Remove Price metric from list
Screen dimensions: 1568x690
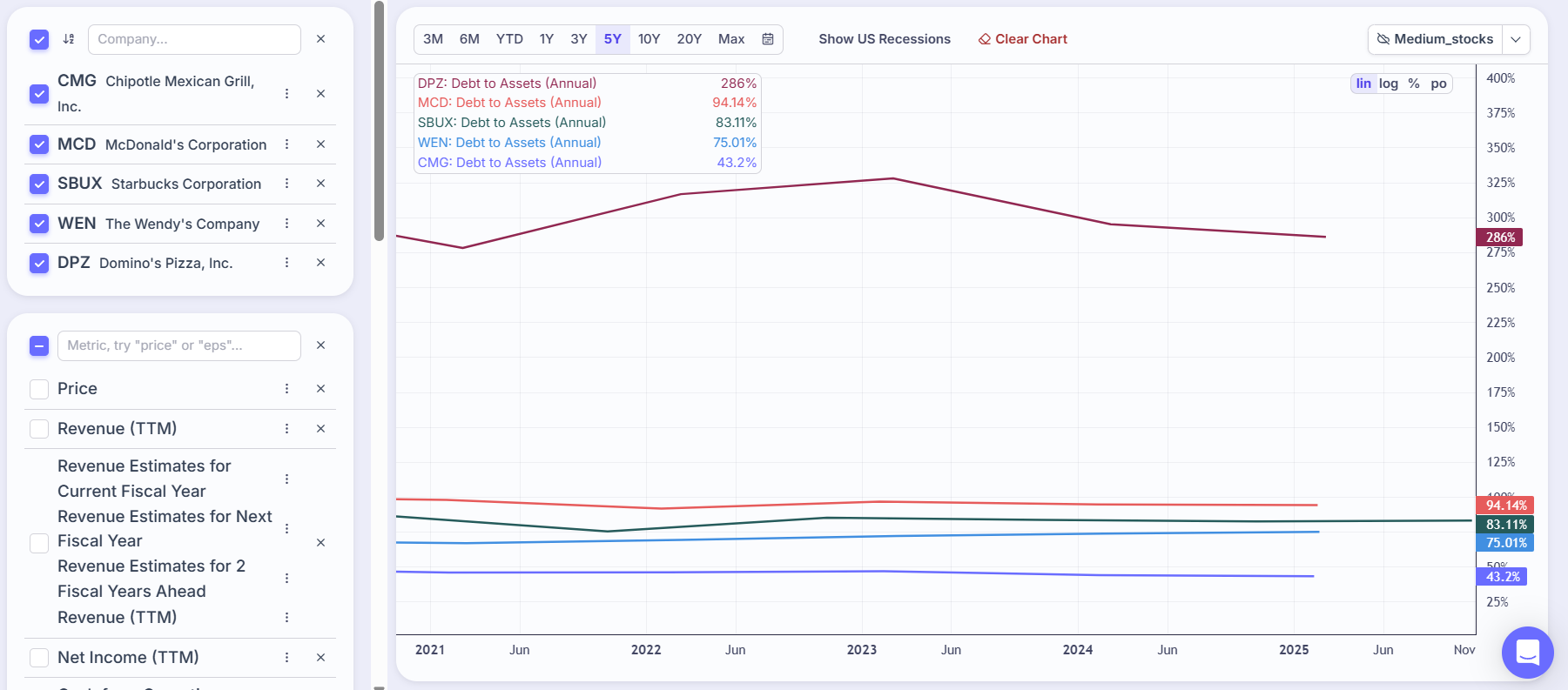point(320,389)
